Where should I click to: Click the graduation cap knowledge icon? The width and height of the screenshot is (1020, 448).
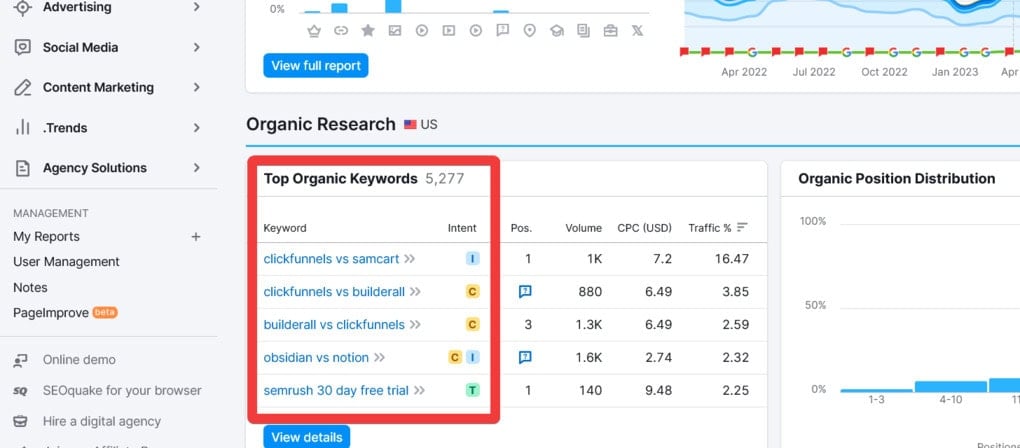(557, 31)
